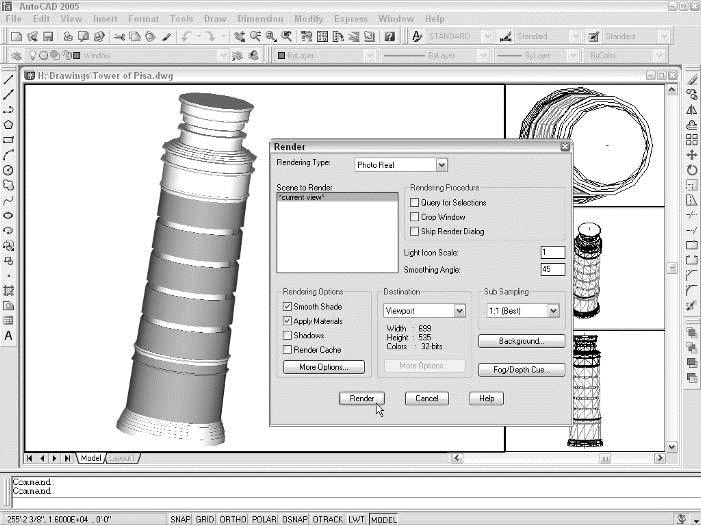Select the Line tool in the Draw toolbar
The height and width of the screenshot is (526, 701).
pyautogui.click(x=9, y=79)
